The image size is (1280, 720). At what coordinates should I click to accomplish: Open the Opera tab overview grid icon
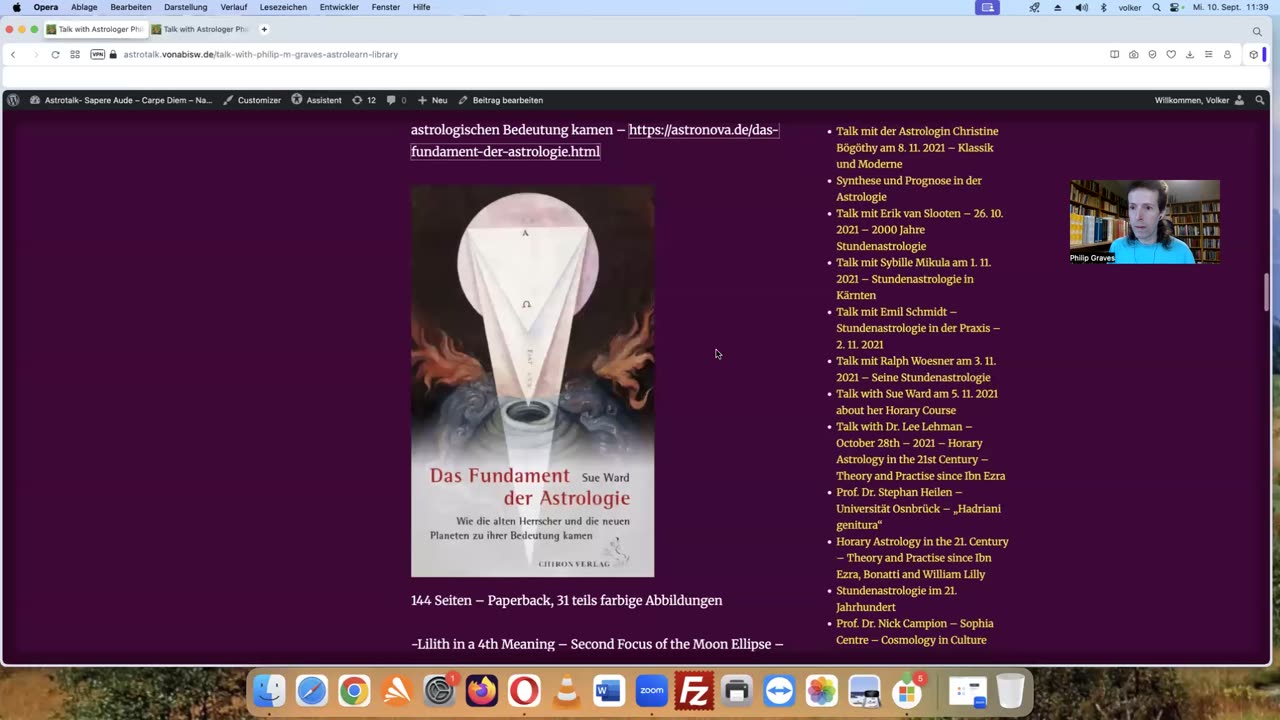pyautogui.click(x=75, y=54)
